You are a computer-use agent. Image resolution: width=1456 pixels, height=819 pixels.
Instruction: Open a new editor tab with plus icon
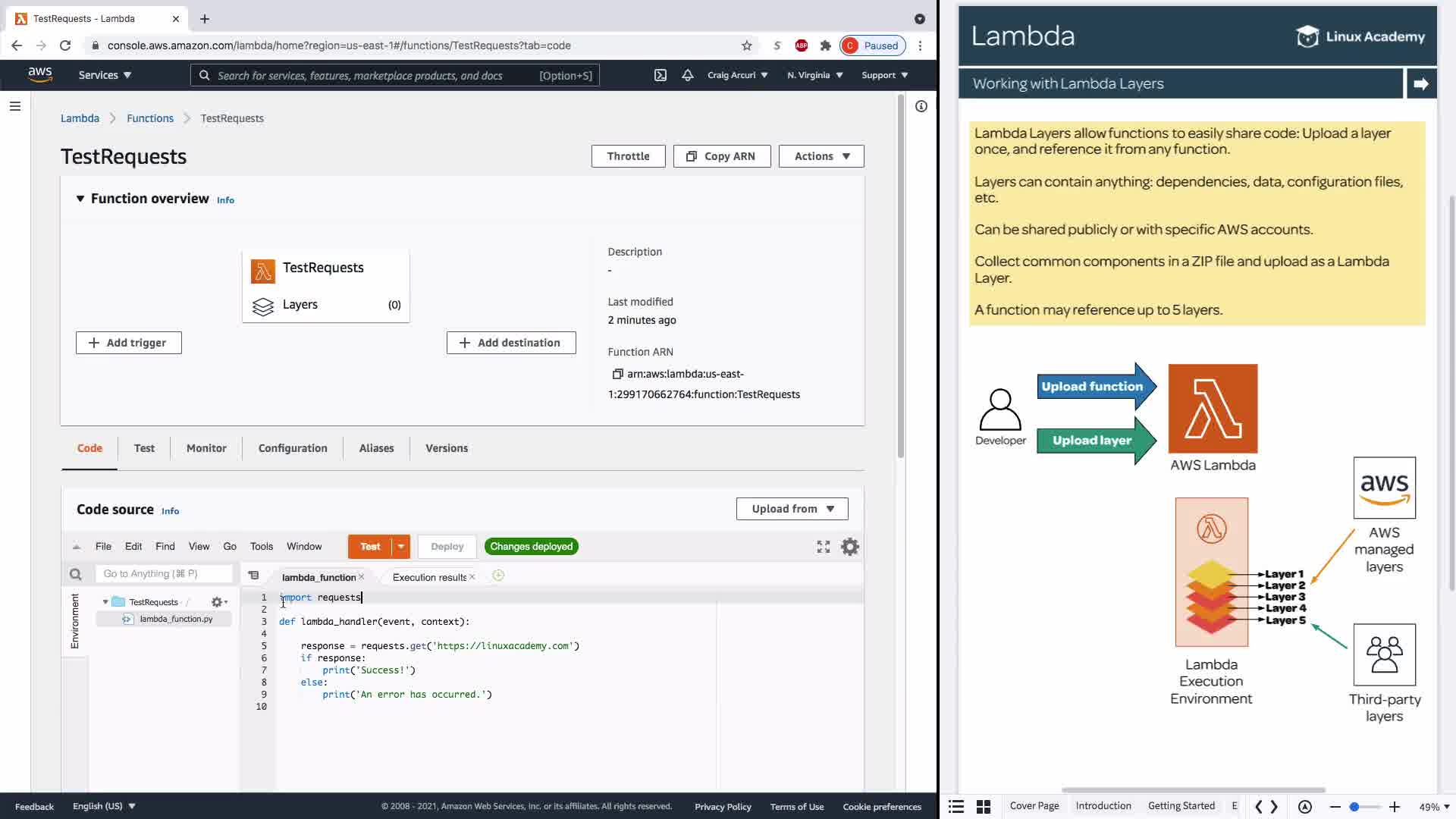[x=498, y=576]
